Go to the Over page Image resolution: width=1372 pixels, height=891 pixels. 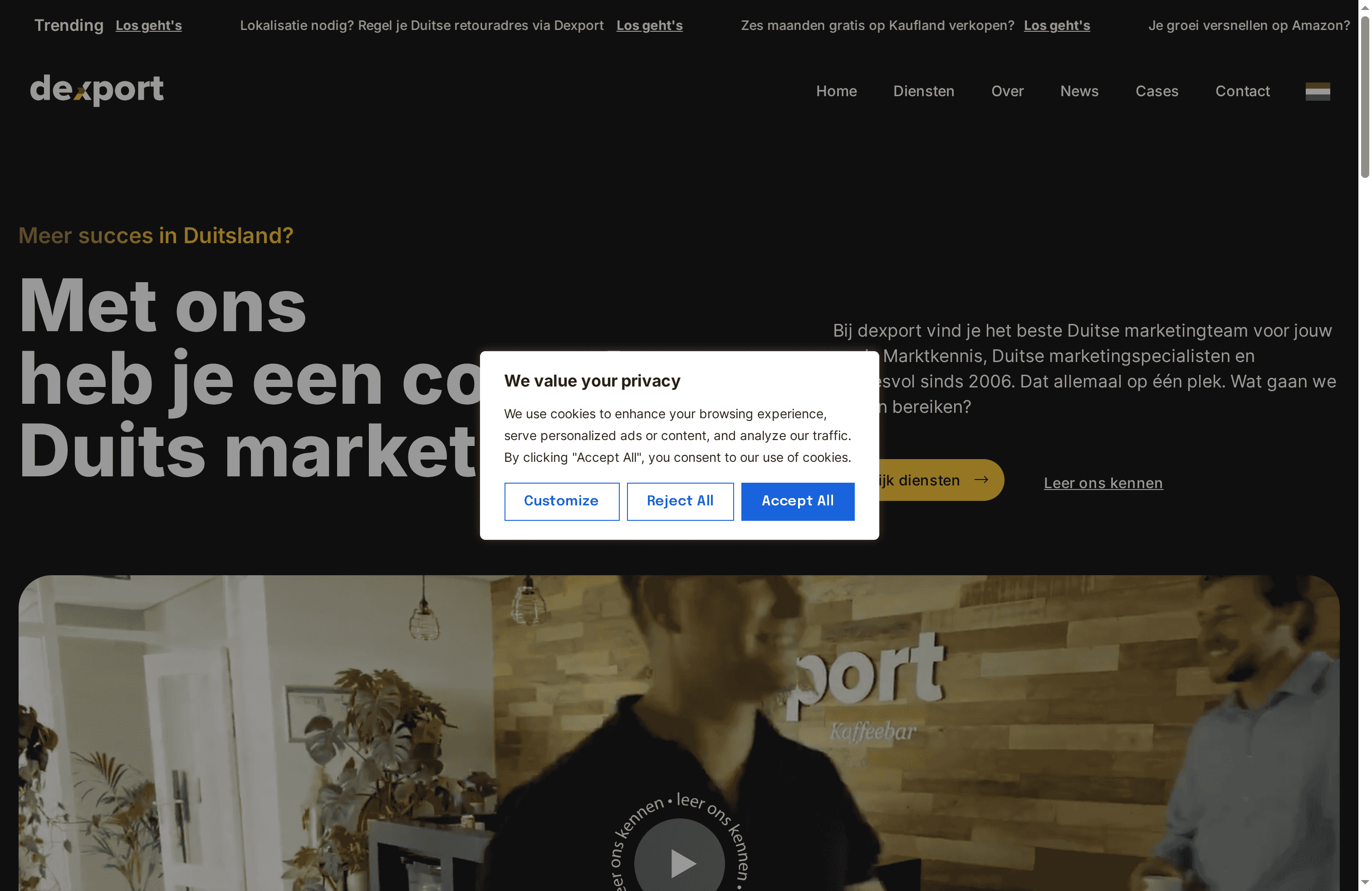point(1007,91)
